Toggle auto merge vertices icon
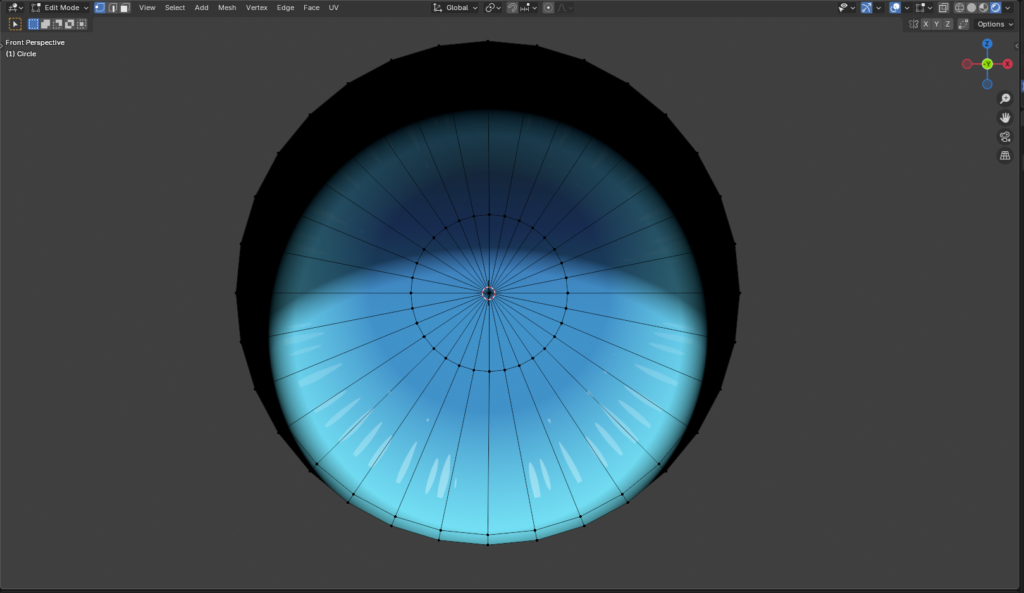 point(963,24)
